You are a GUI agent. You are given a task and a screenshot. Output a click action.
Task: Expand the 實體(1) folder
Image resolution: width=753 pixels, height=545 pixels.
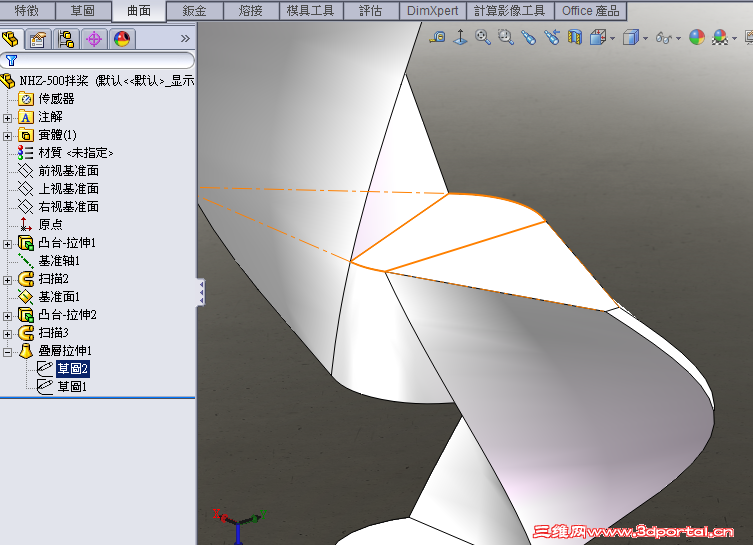pos(7,136)
